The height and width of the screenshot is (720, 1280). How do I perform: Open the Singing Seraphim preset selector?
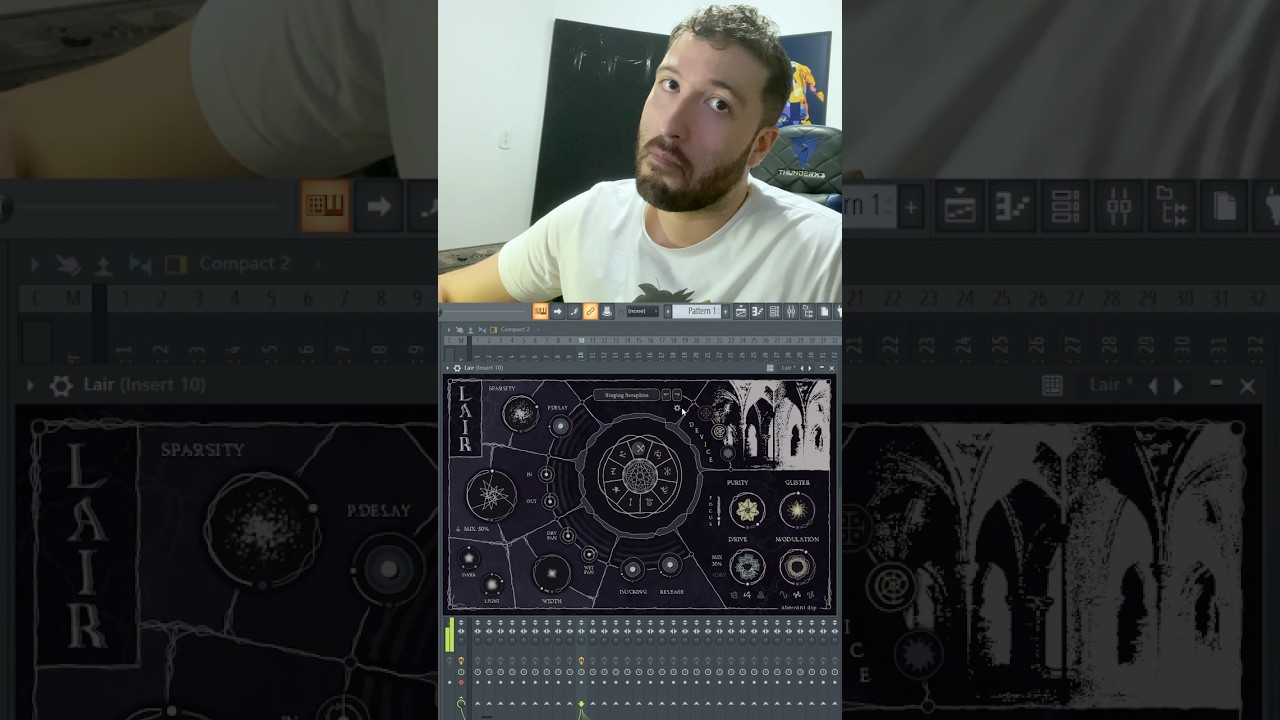(x=626, y=395)
